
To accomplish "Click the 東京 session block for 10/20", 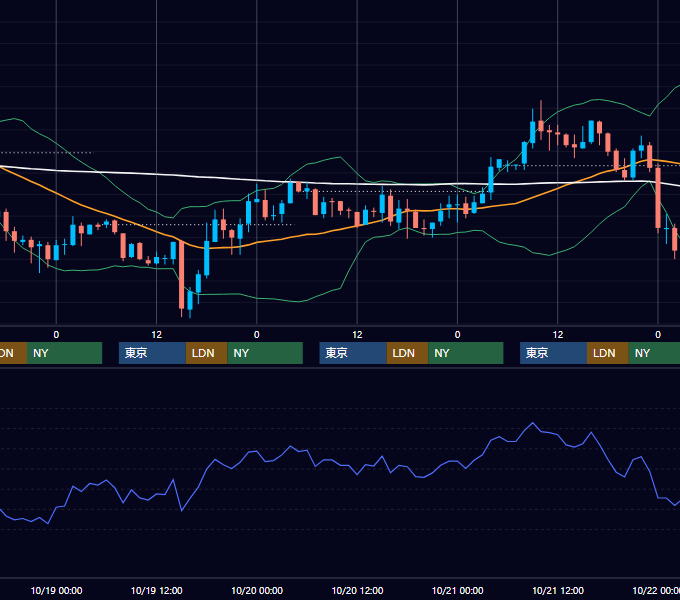I will pyautogui.click(x=353, y=353).
